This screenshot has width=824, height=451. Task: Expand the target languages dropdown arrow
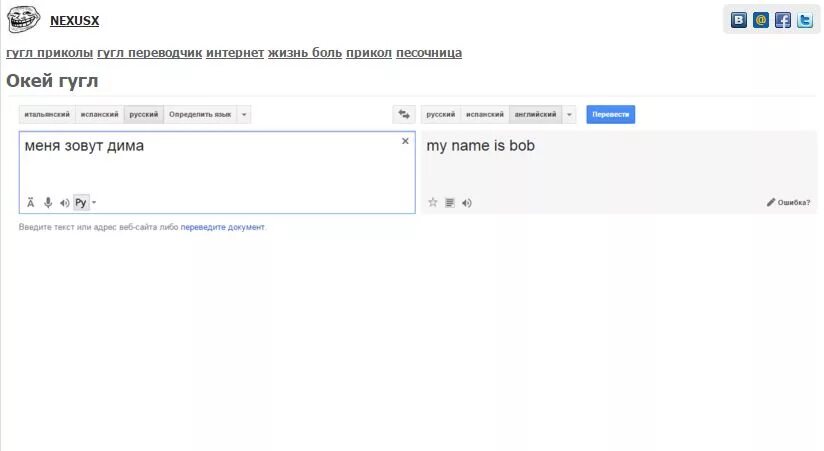(x=570, y=115)
